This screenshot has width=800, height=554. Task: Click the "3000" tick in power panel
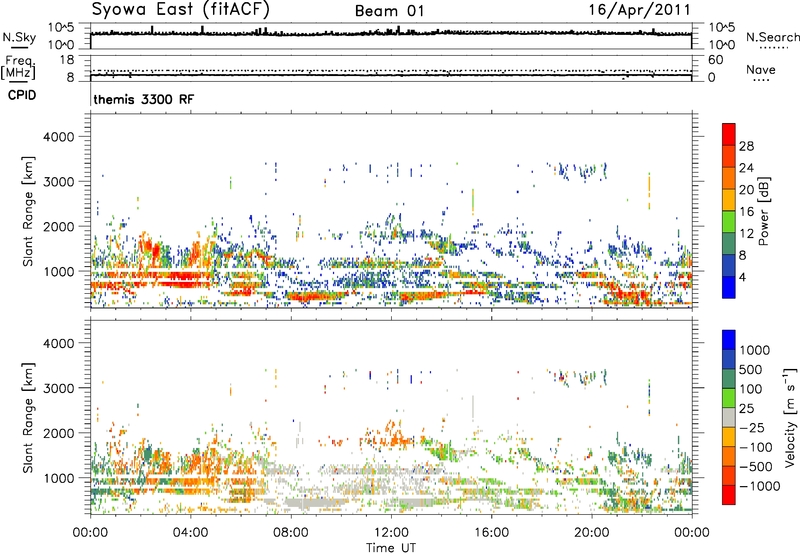tap(58, 182)
